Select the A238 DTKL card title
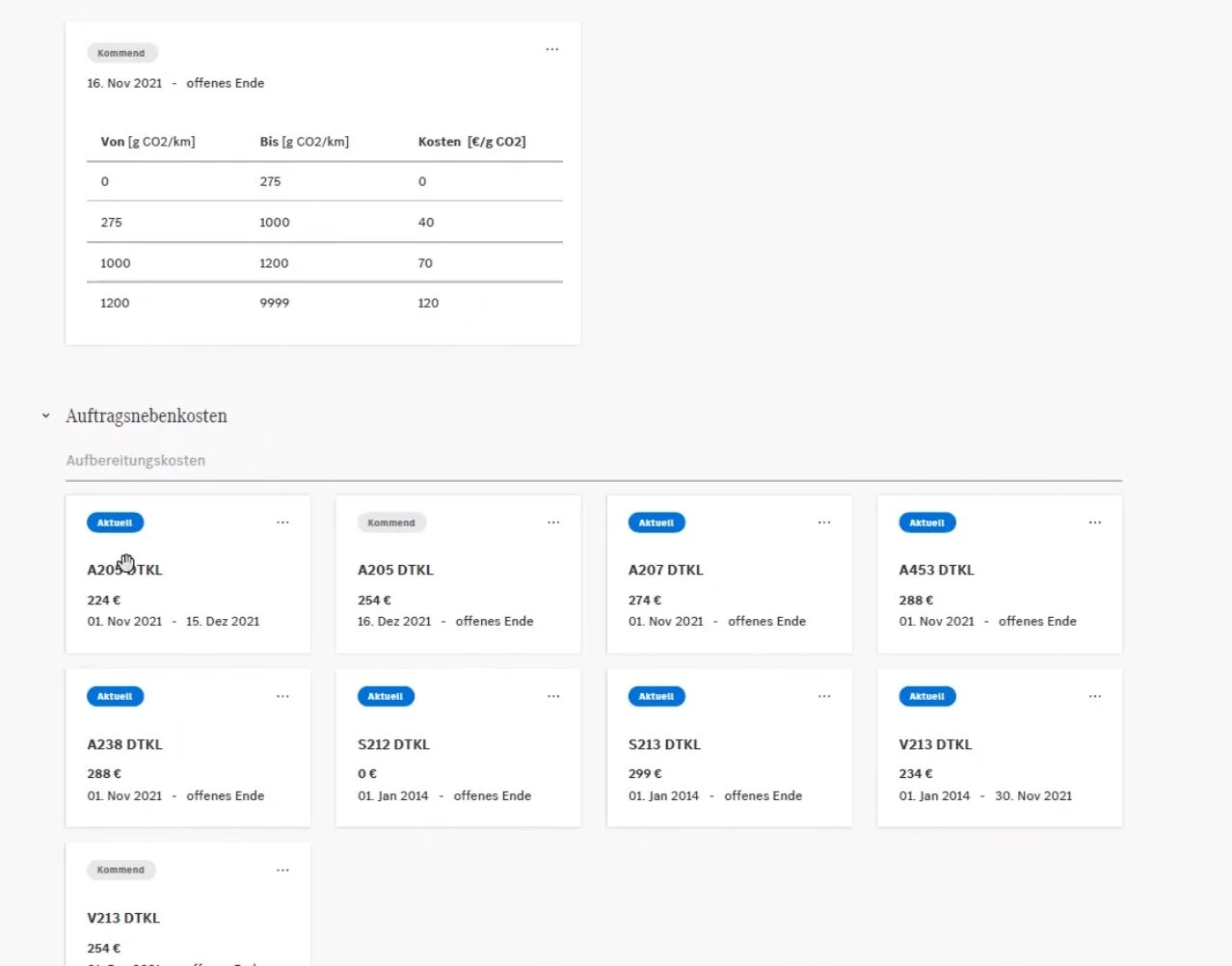1232x966 pixels. point(125,744)
